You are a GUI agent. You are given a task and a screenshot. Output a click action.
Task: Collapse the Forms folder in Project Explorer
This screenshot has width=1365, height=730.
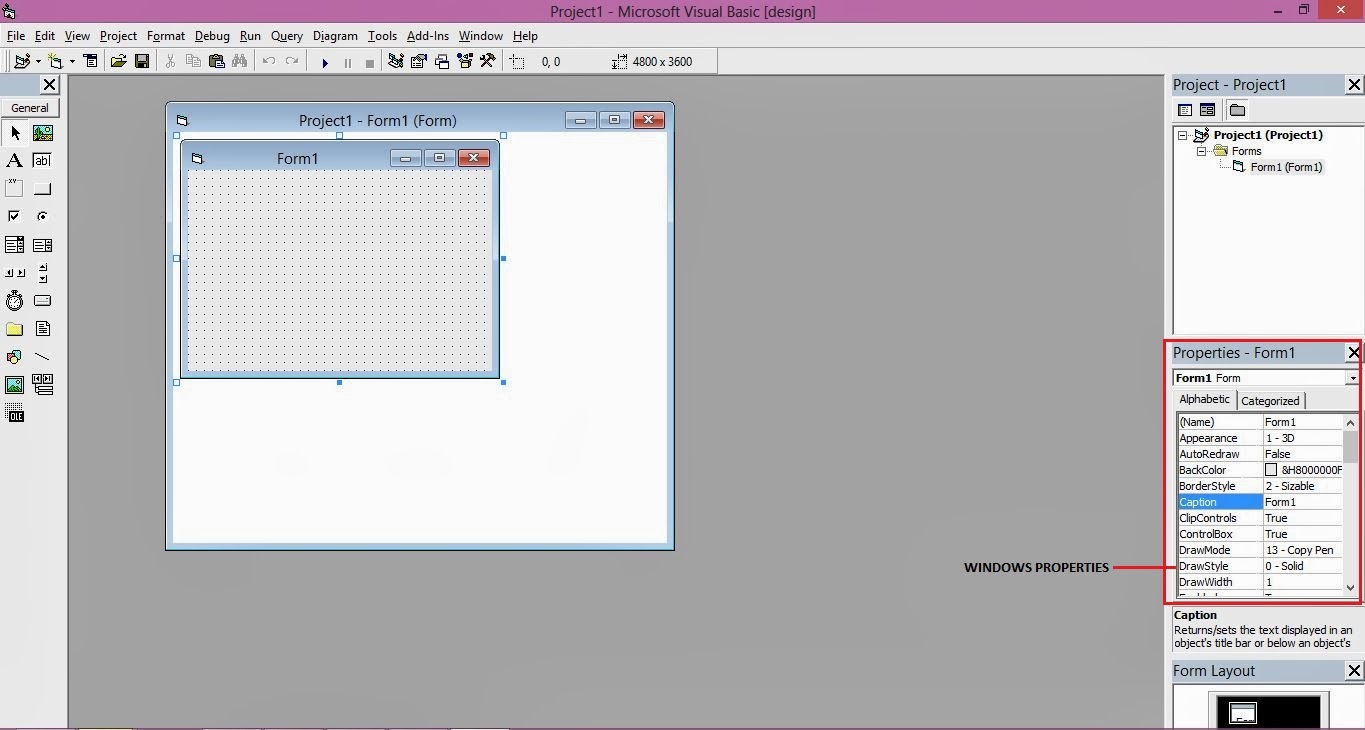(x=1202, y=150)
